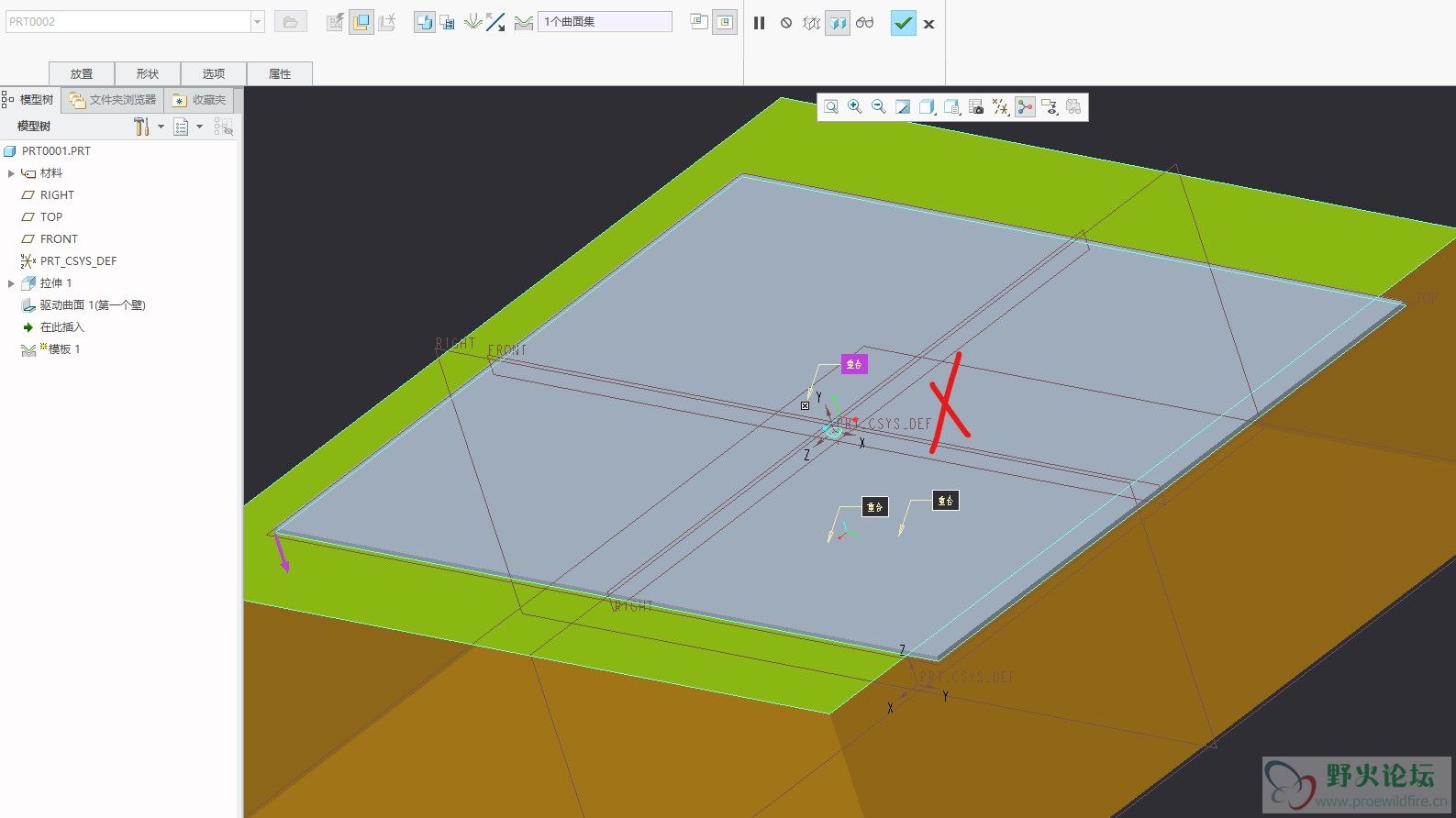Toggle the highlighted blue form tool icon
Viewport: 1456px width, 818px height.
tap(424, 22)
